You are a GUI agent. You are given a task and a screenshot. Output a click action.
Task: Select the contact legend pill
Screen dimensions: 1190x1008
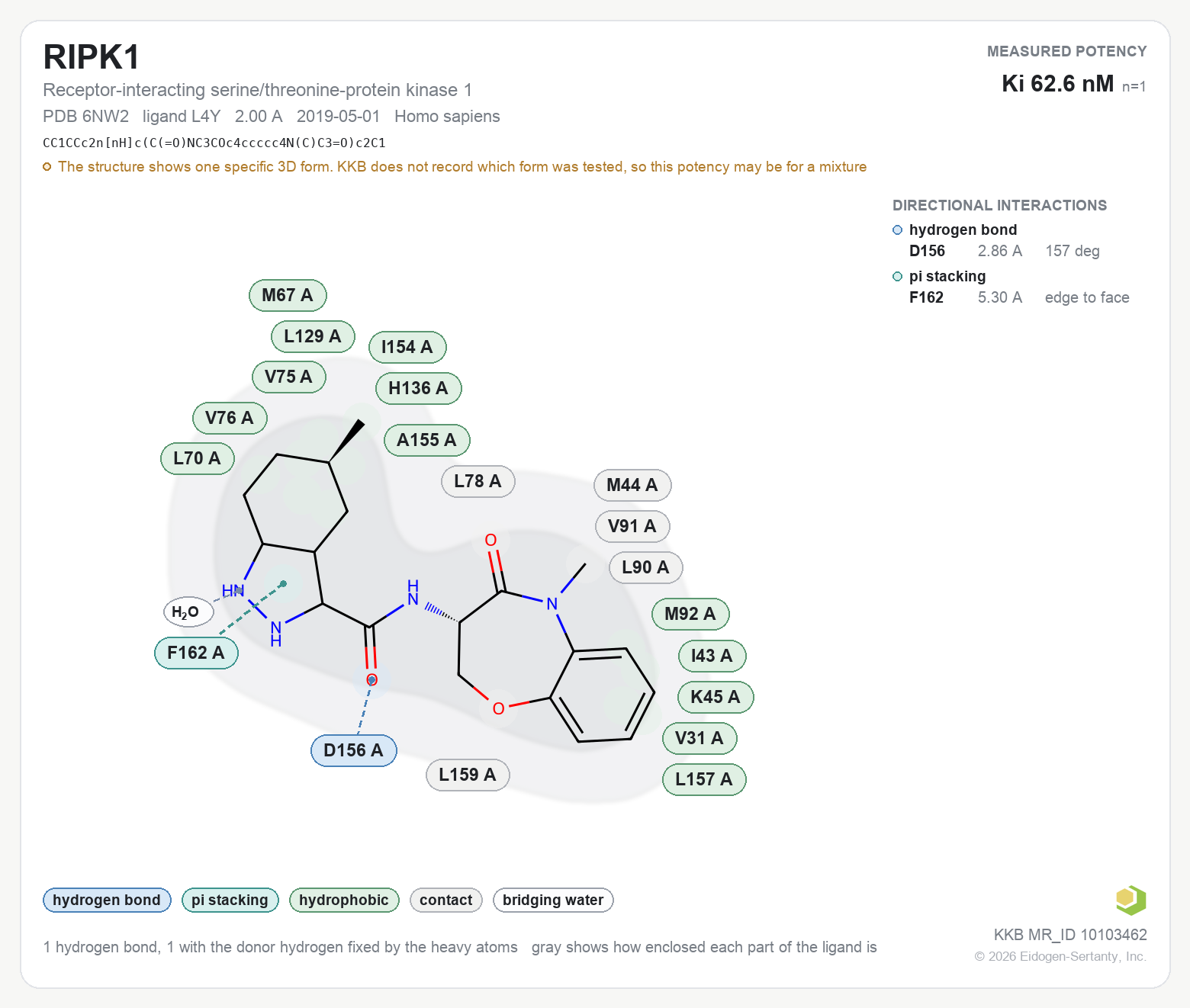[x=445, y=900]
